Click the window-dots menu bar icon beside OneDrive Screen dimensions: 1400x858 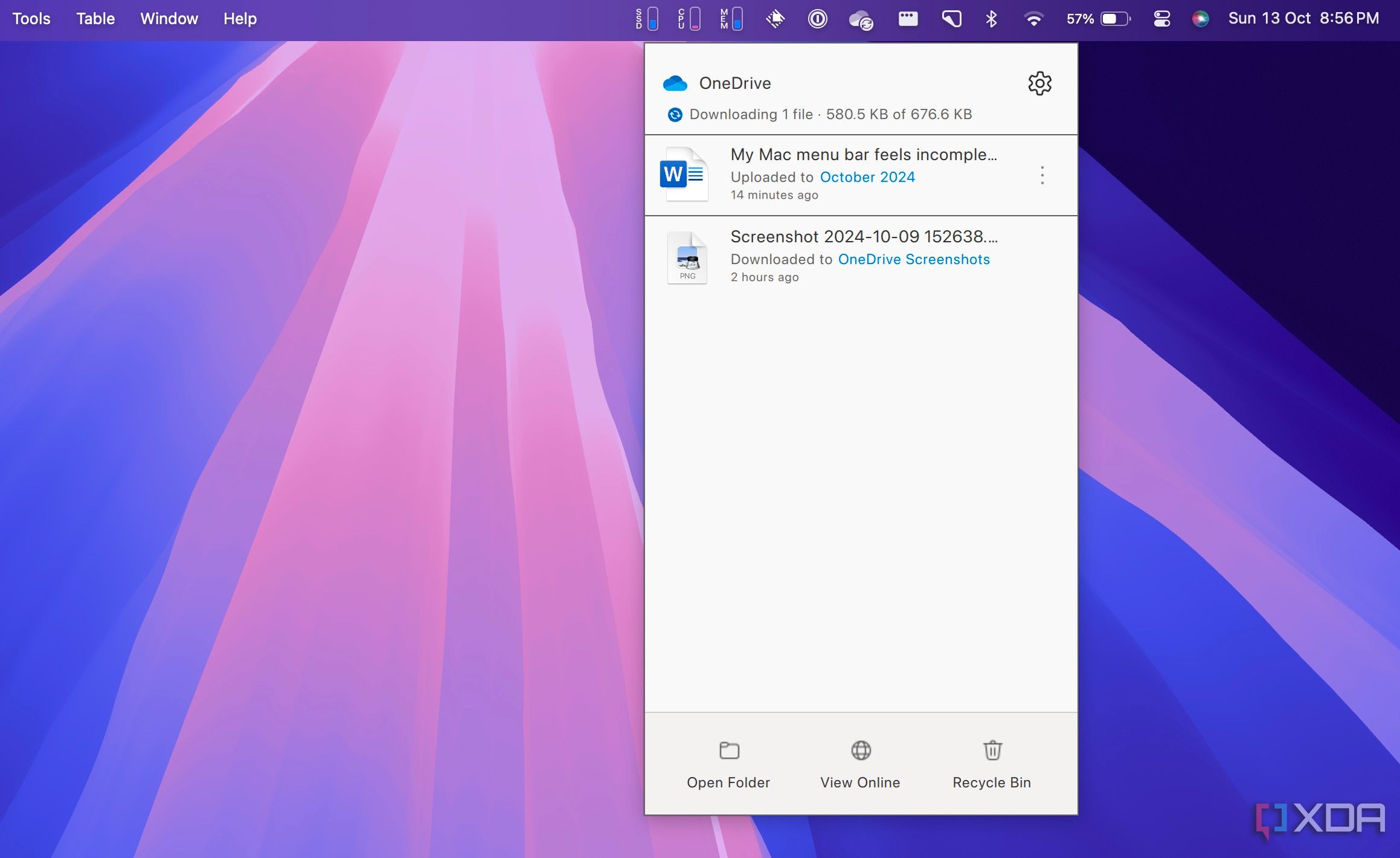[x=908, y=19]
